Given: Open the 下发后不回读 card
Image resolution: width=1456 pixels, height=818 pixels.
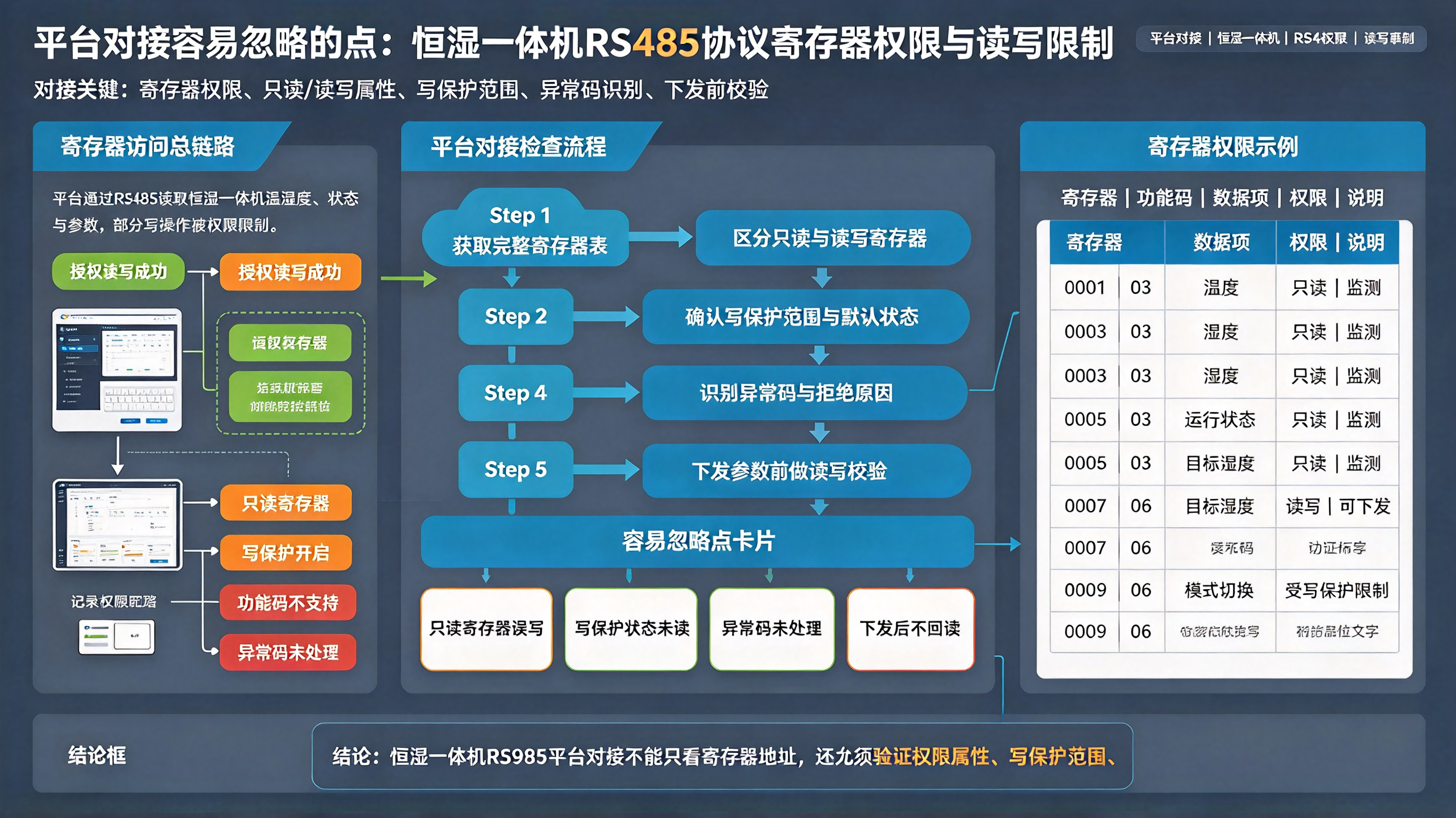Looking at the screenshot, I should coord(911,629).
